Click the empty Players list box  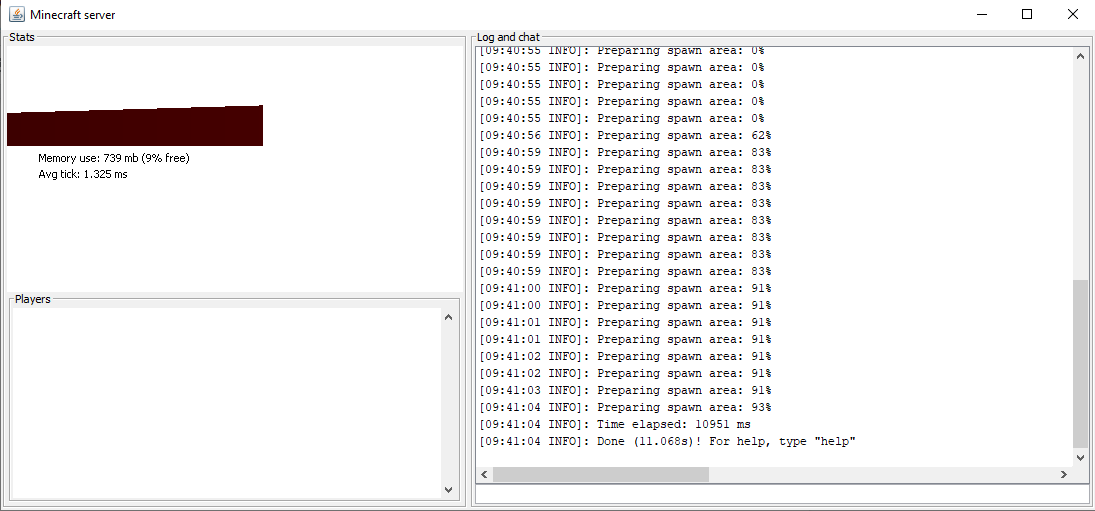tap(226, 403)
